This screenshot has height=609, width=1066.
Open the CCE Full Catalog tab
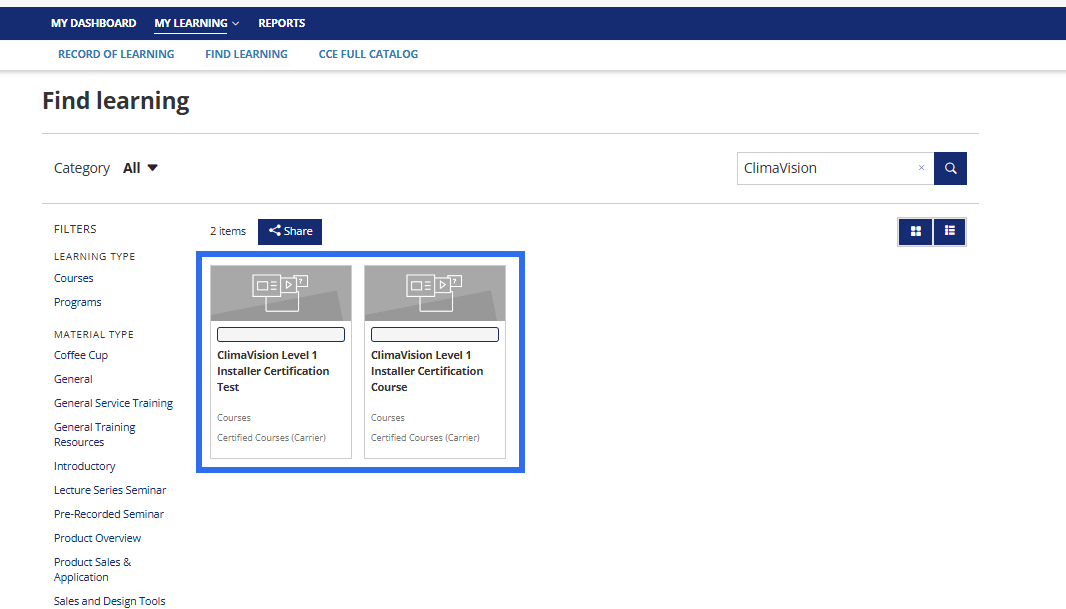(x=368, y=54)
